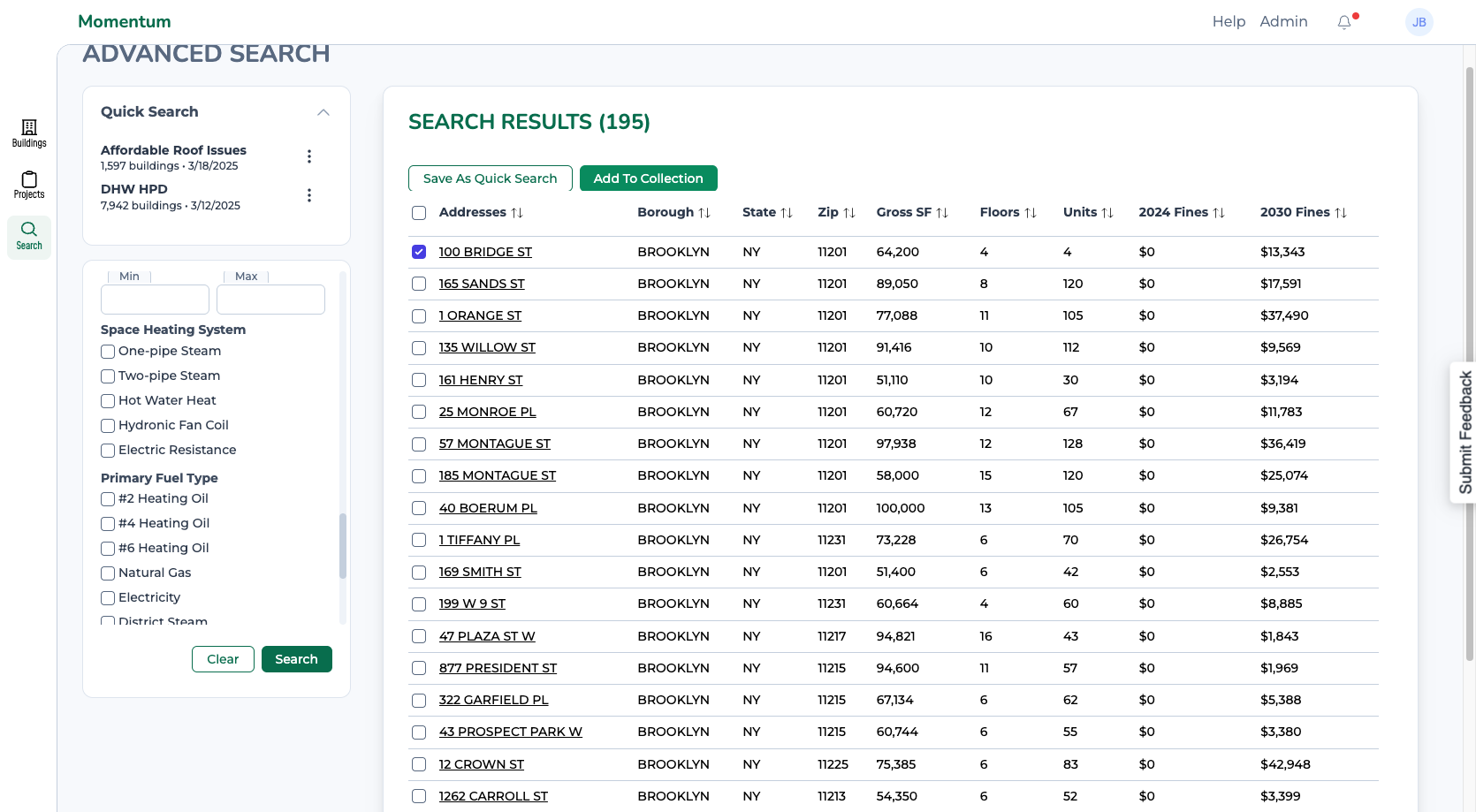Image resolution: width=1476 pixels, height=812 pixels.
Task: Load the DHW HPD quick search
Action: coord(134,189)
